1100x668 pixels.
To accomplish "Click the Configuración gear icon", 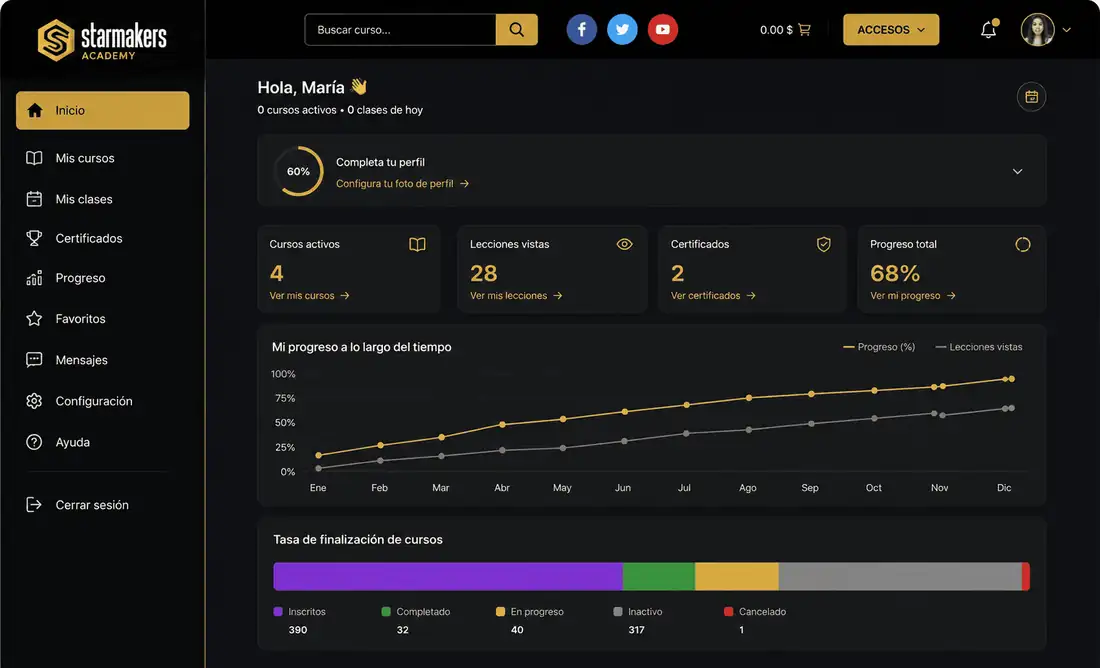I will (34, 401).
